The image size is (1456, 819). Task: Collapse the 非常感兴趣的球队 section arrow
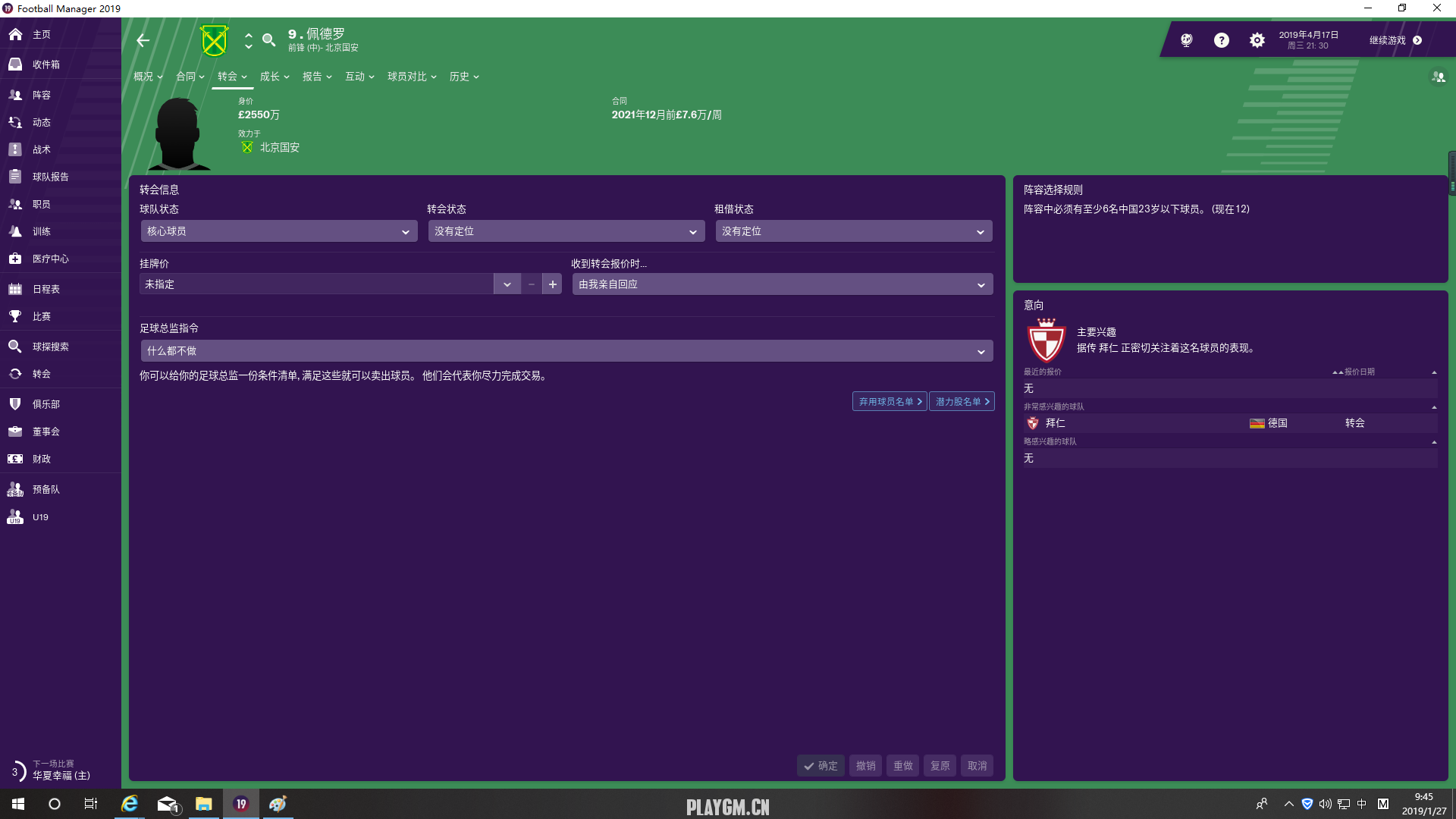[1434, 407]
